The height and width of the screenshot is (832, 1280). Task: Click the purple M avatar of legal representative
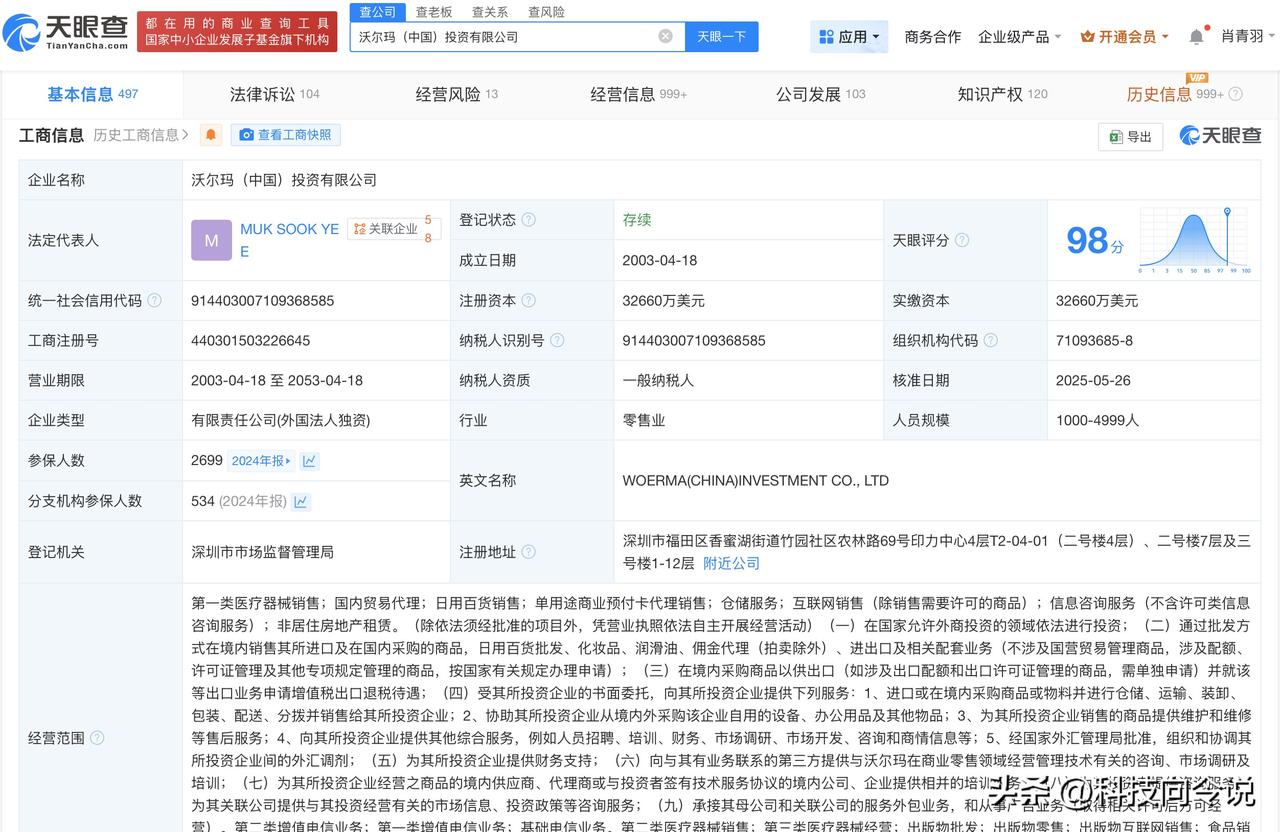211,240
